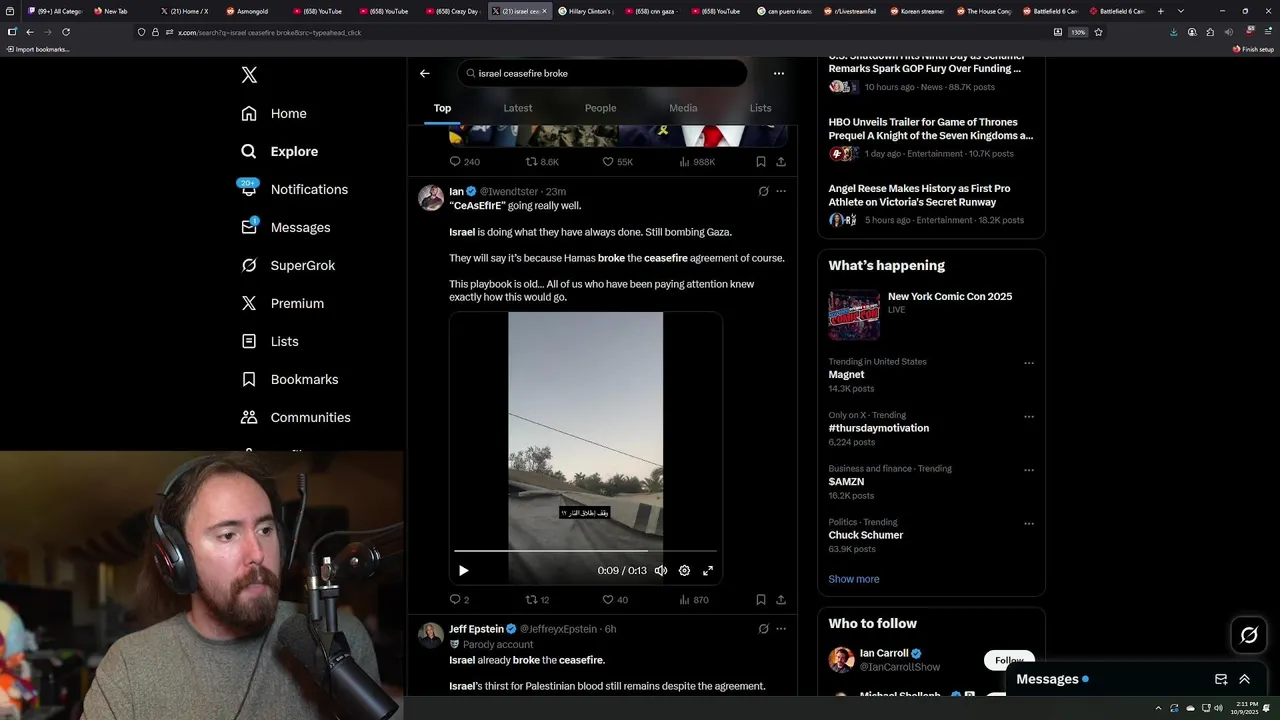
Task: Open the floating Grok button
Action: [1249, 635]
